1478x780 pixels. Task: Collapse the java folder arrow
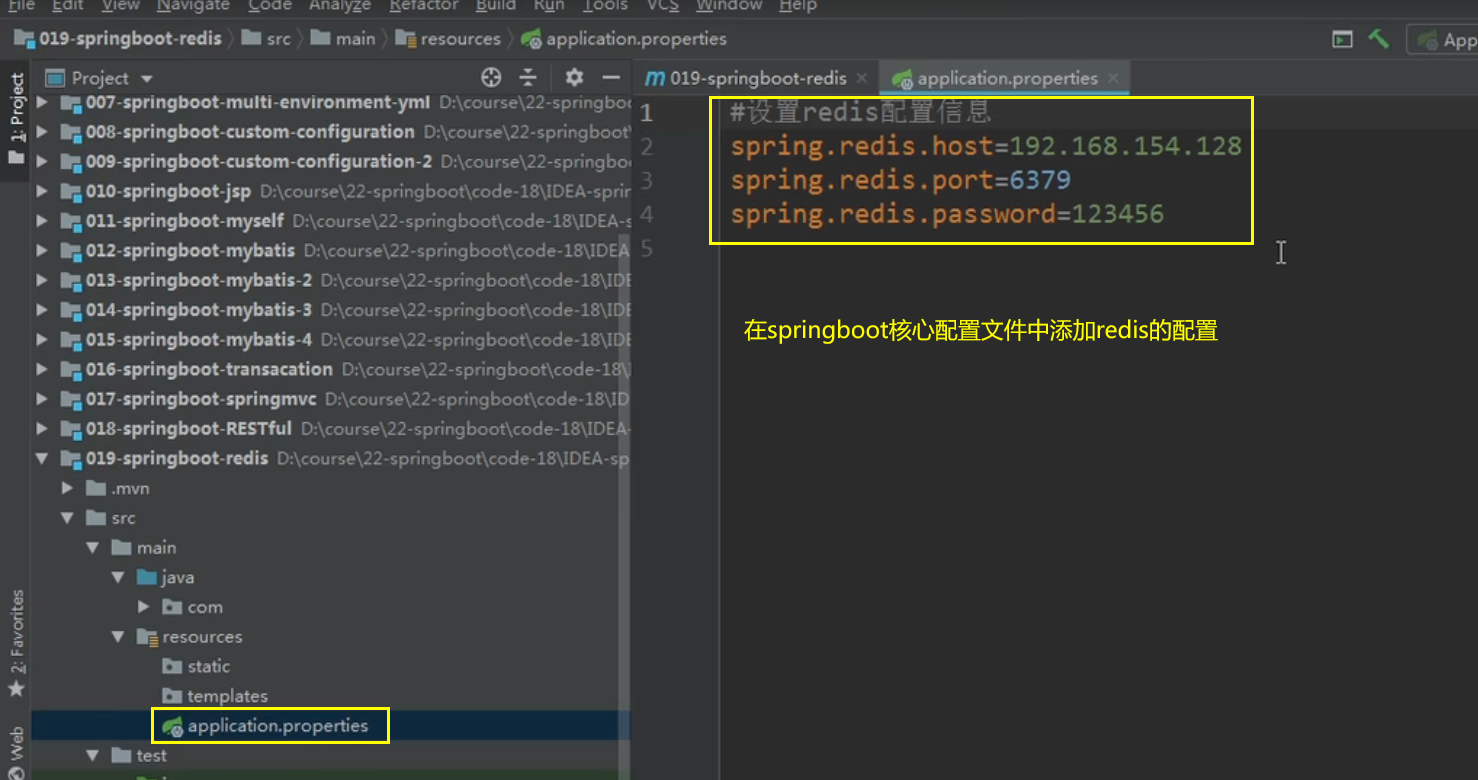(x=118, y=577)
